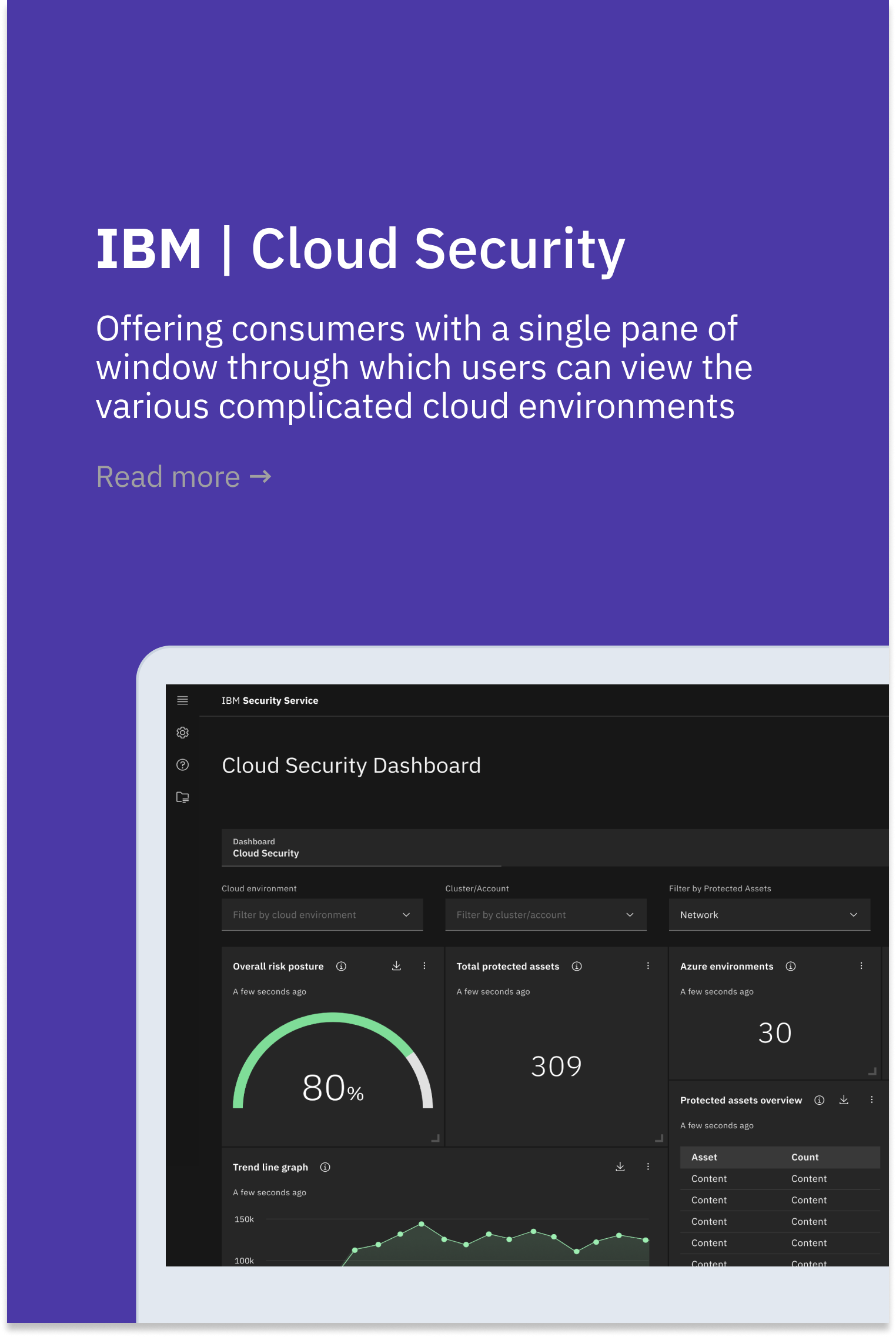
Task: Expand the Filter by cloud environment dropdown
Action: [322, 915]
